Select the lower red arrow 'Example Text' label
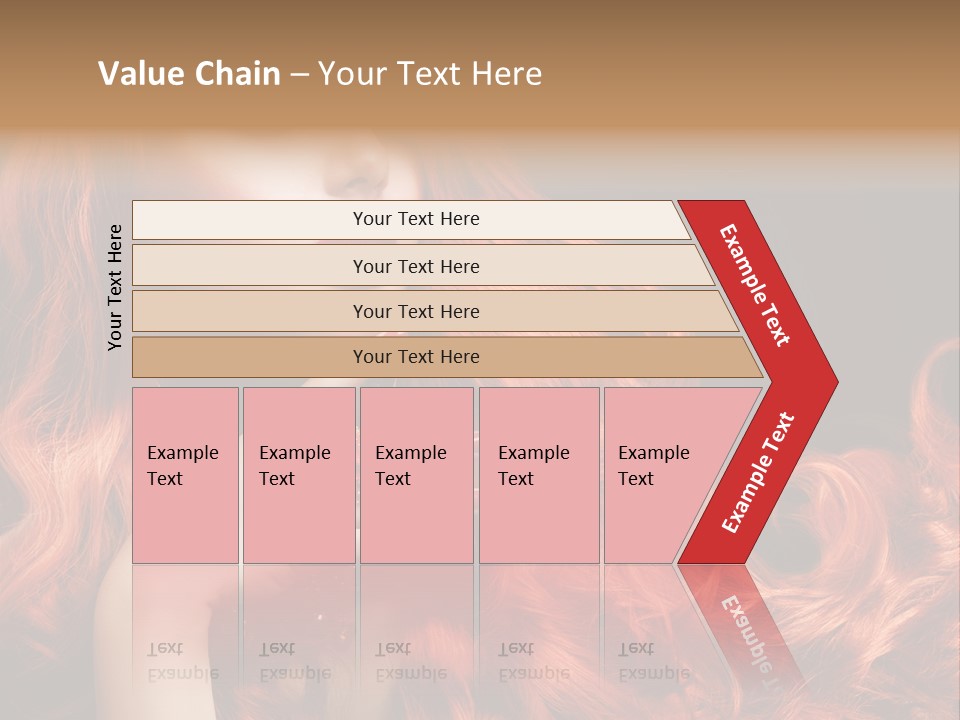This screenshot has width=960, height=720. point(758,472)
